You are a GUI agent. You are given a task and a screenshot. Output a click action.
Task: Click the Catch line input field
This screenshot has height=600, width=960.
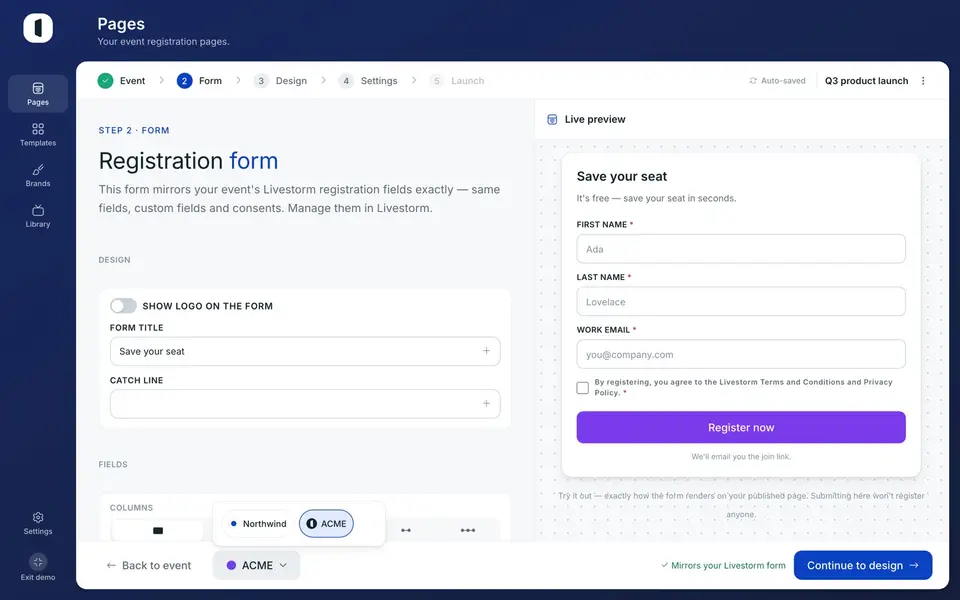click(305, 404)
